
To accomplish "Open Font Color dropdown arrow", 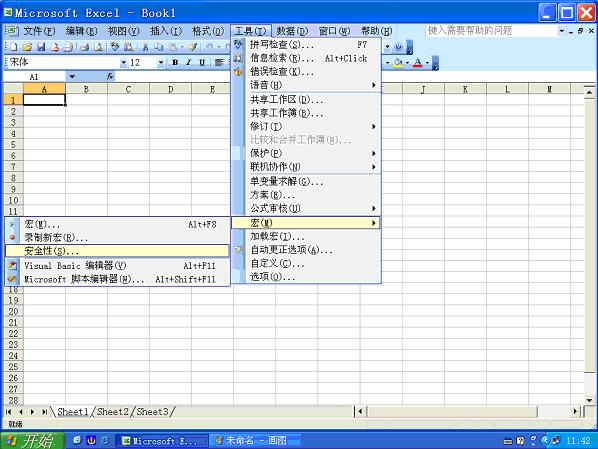I will [427, 63].
